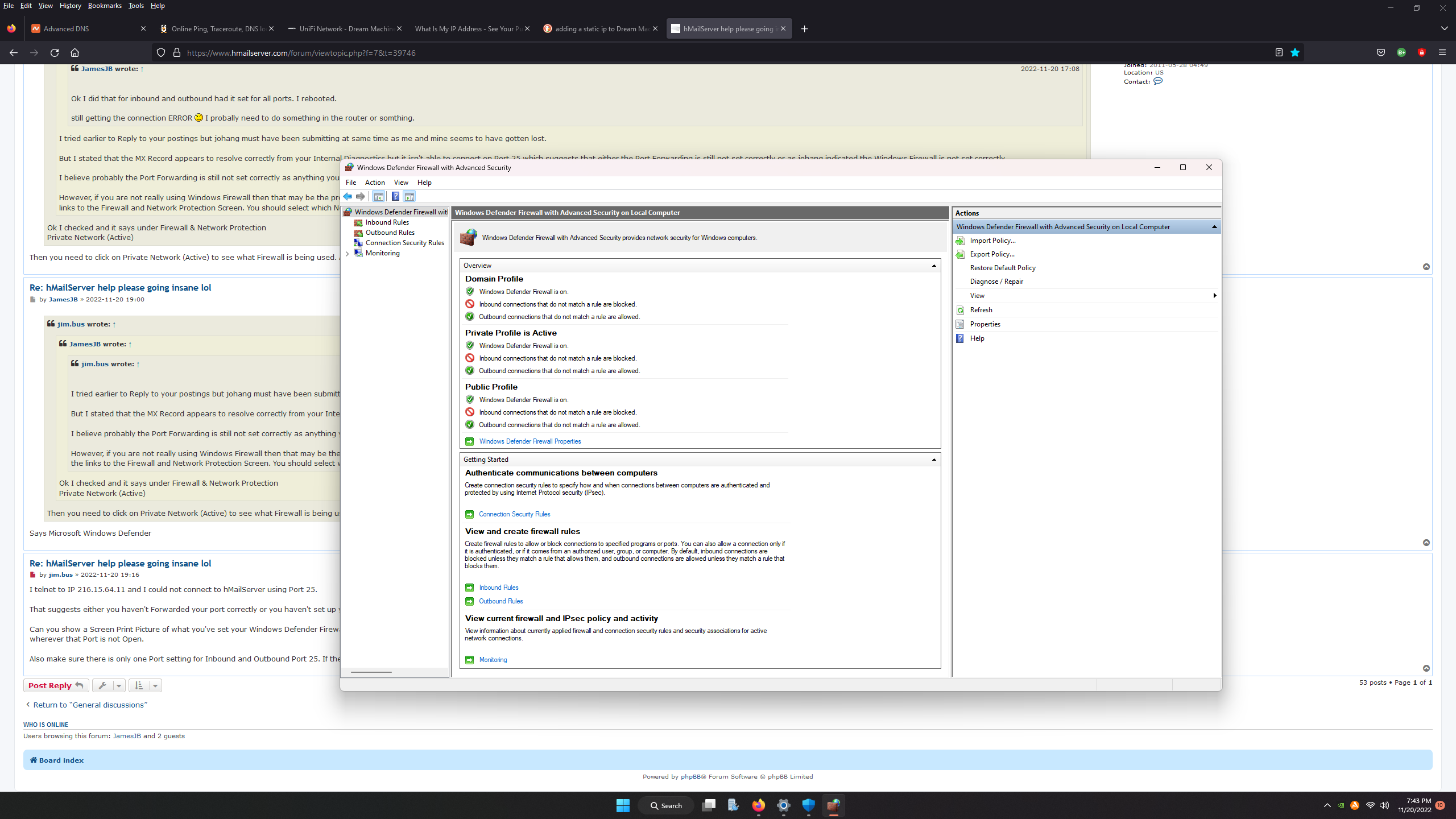The width and height of the screenshot is (1456, 819).
Task: Open the volume control in the system tray
Action: point(1384,805)
